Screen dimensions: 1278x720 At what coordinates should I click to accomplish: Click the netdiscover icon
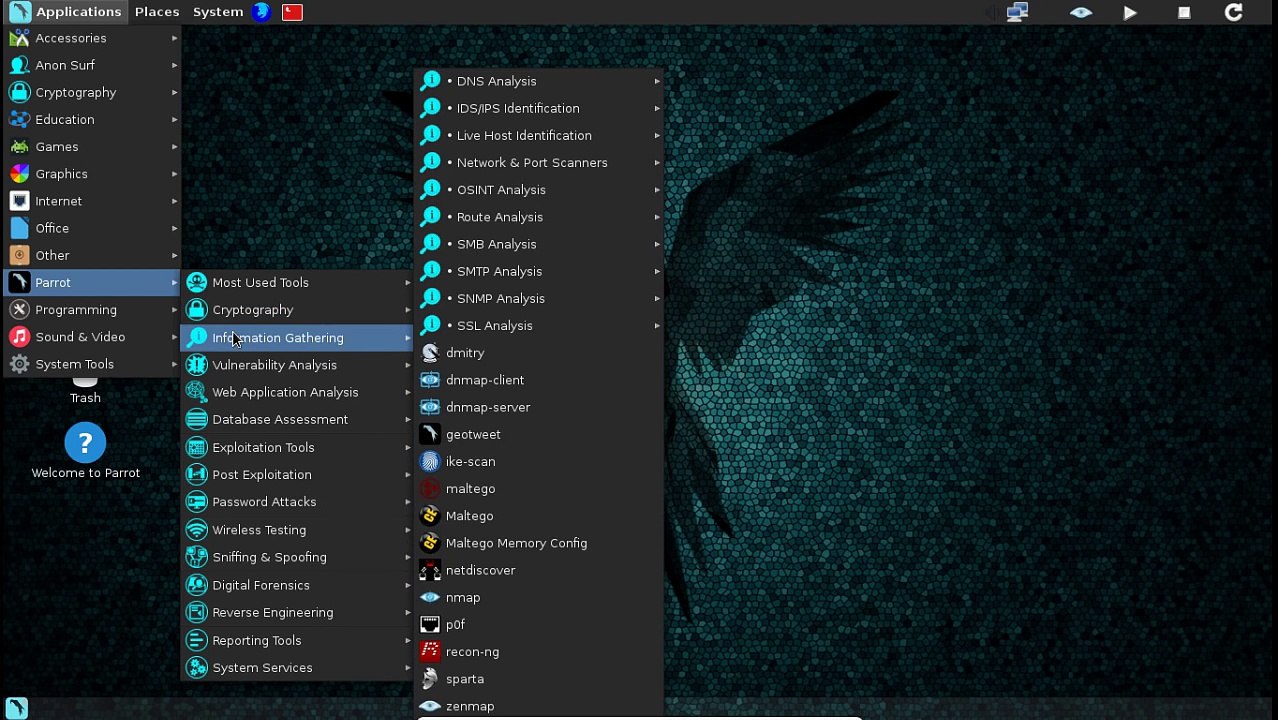pos(430,570)
